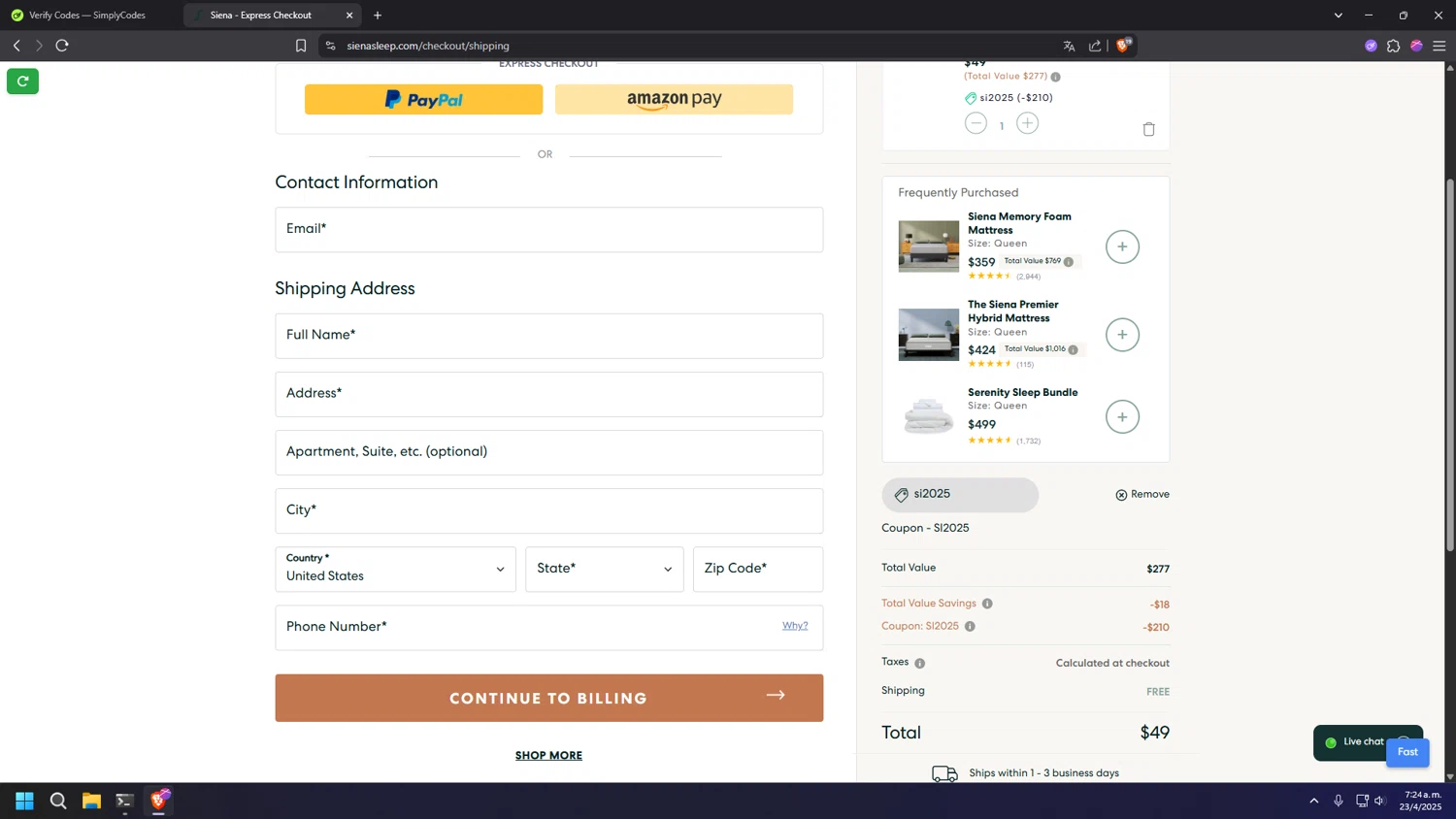
Task: Reload the current page
Action: [62, 46]
